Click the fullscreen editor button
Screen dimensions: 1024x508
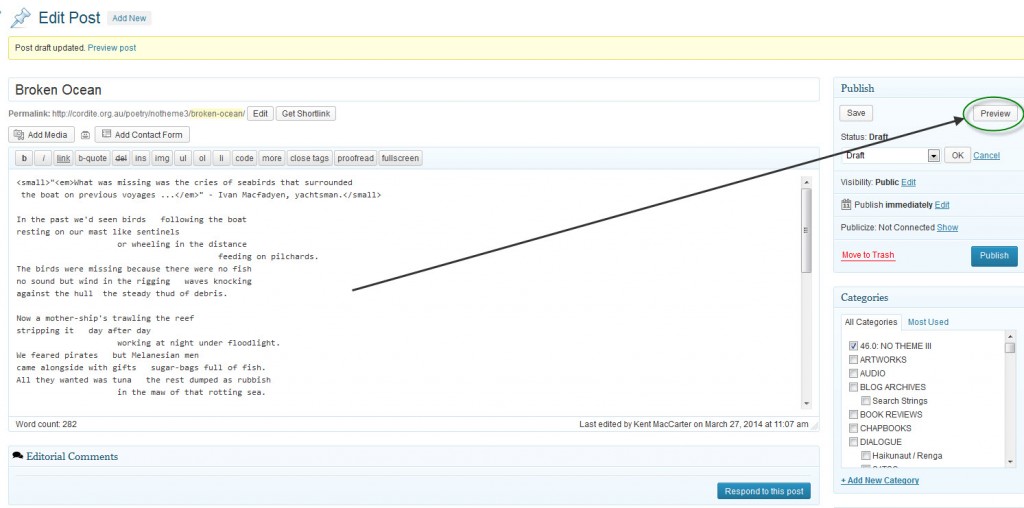[x=400, y=158]
